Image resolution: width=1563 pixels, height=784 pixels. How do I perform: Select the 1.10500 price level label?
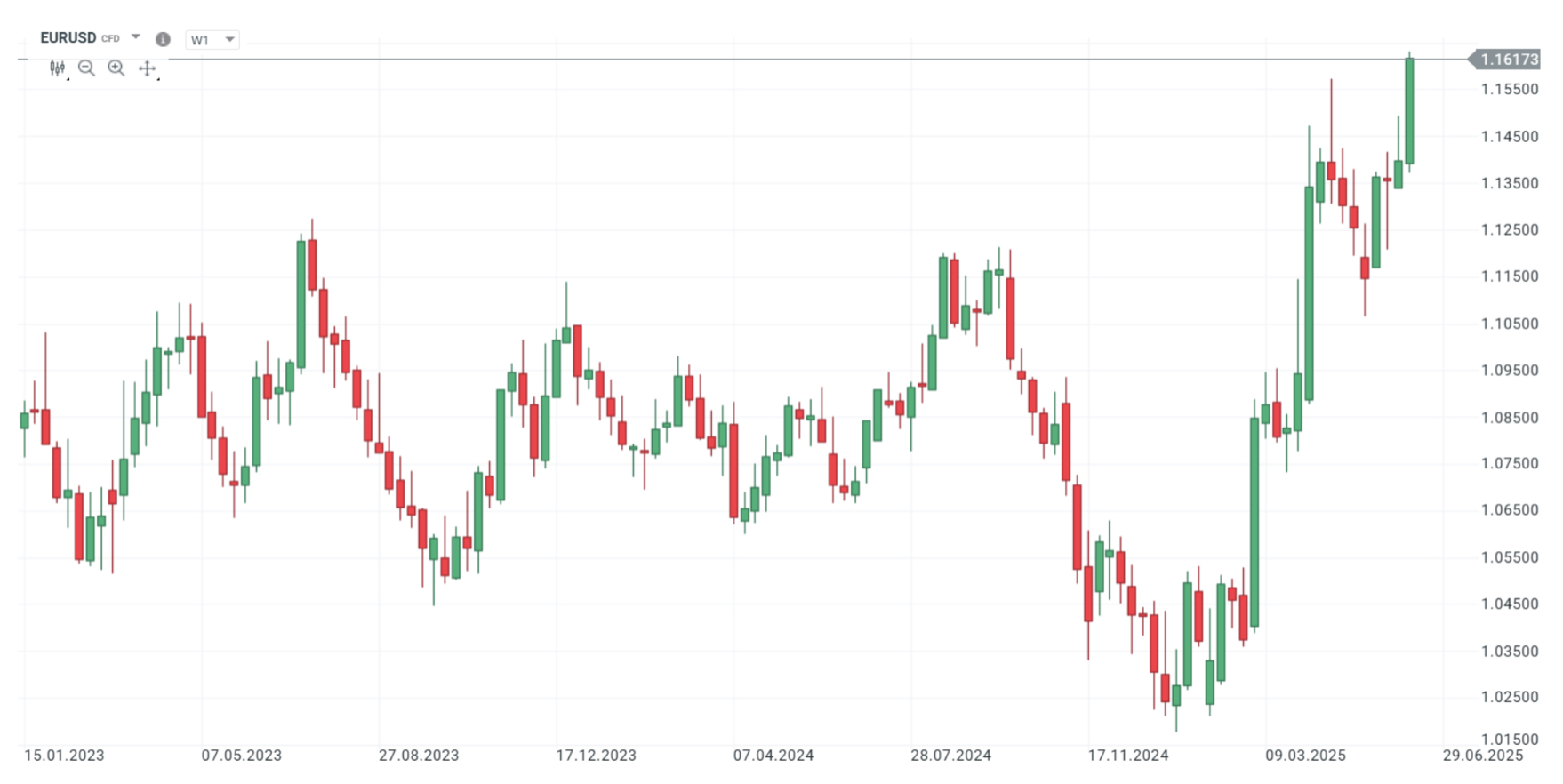[x=1509, y=324]
